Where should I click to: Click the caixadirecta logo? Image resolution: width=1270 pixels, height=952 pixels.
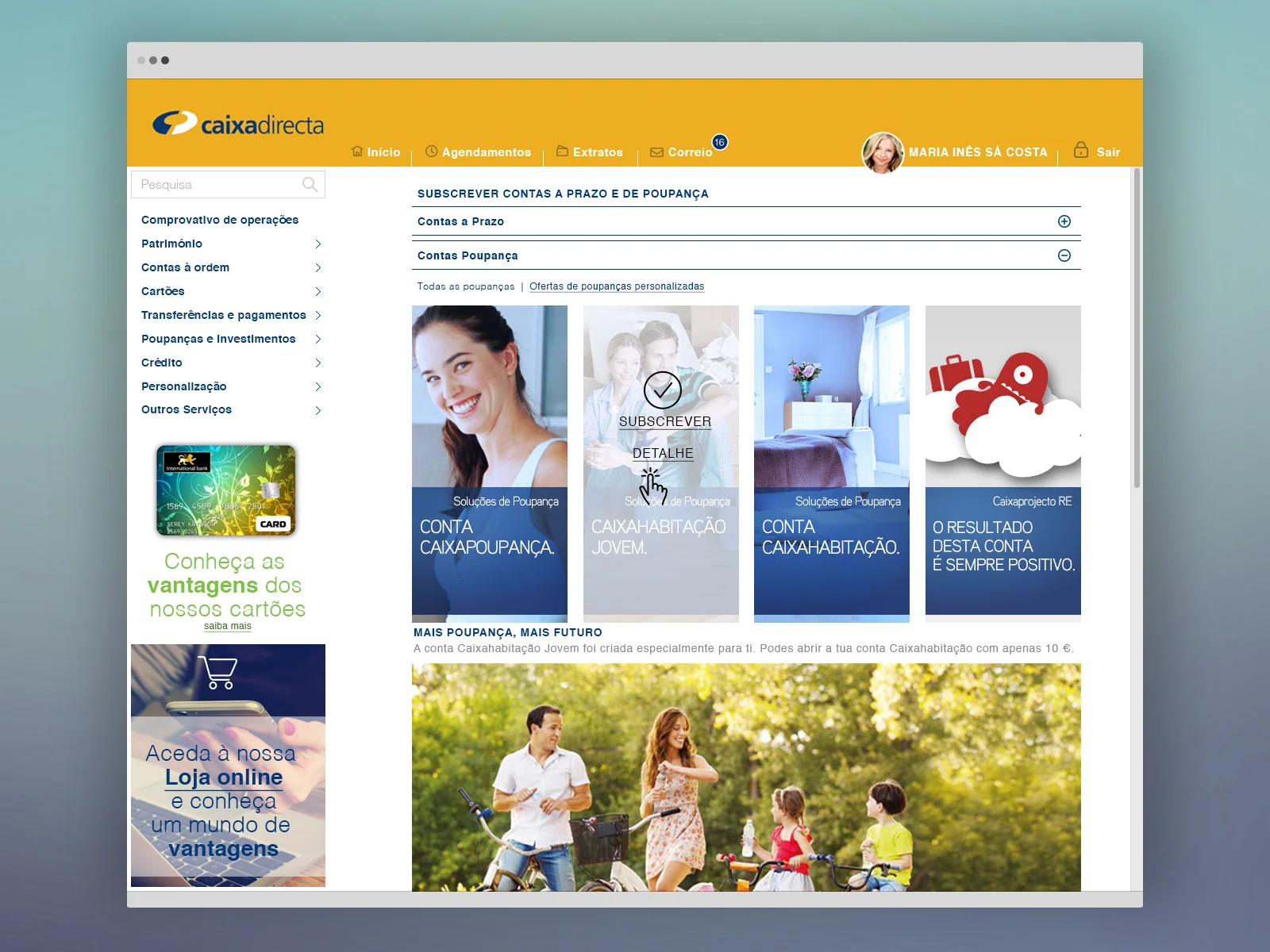[238, 124]
